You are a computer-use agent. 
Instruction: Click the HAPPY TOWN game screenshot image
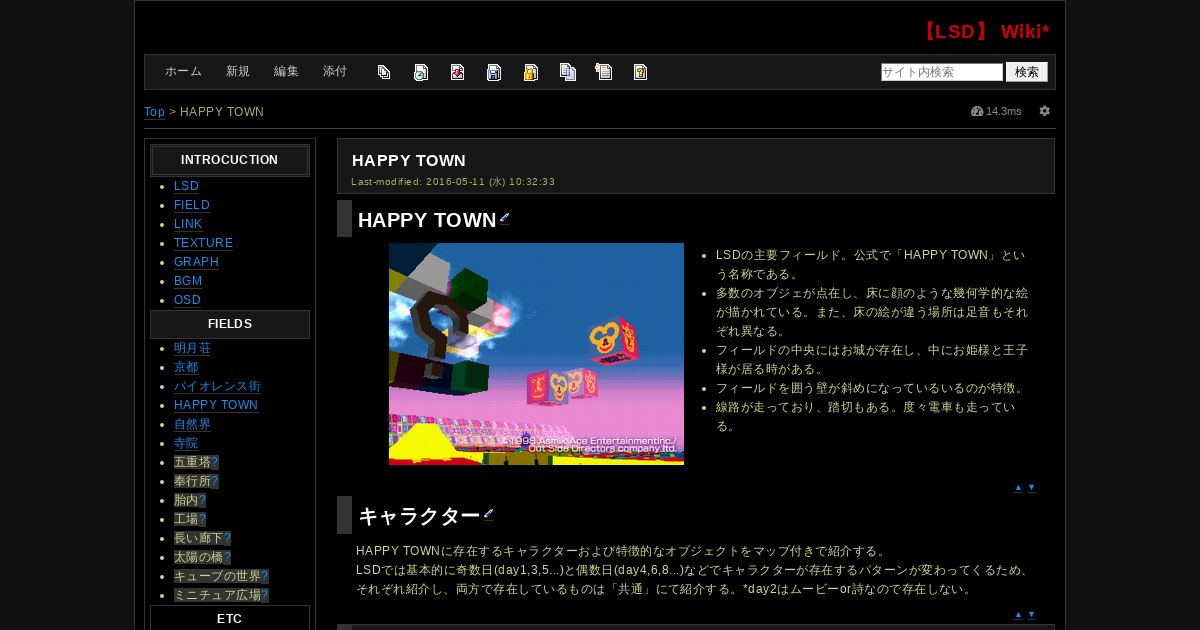(536, 354)
